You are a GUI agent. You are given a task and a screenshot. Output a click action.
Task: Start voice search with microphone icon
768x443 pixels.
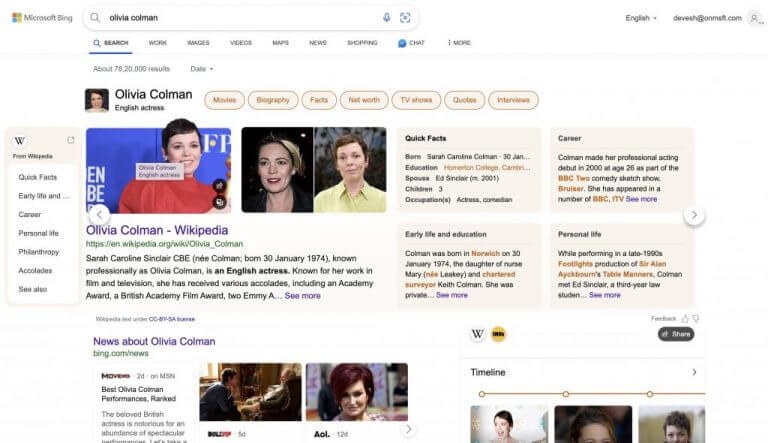point(386,18)
